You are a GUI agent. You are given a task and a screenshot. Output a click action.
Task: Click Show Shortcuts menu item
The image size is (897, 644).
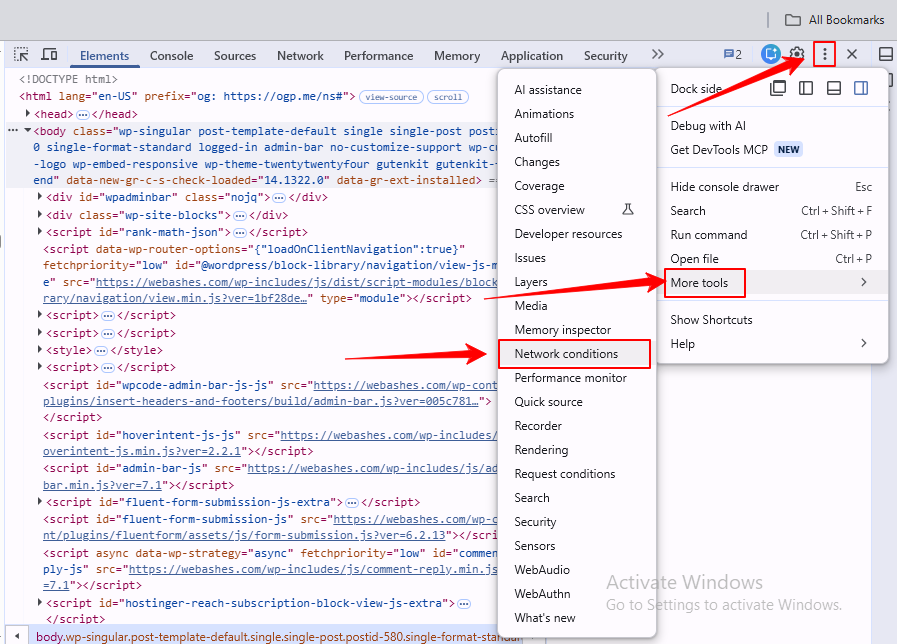pyautogui.click(x=771, y=320)
